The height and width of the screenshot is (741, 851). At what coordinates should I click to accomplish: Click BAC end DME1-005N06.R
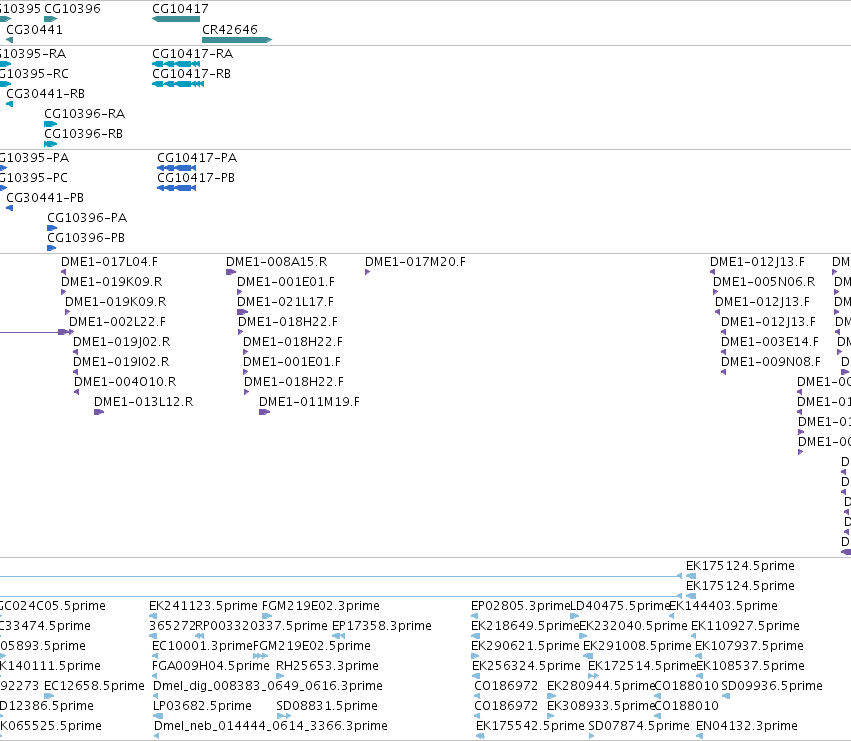coord(764,282)
